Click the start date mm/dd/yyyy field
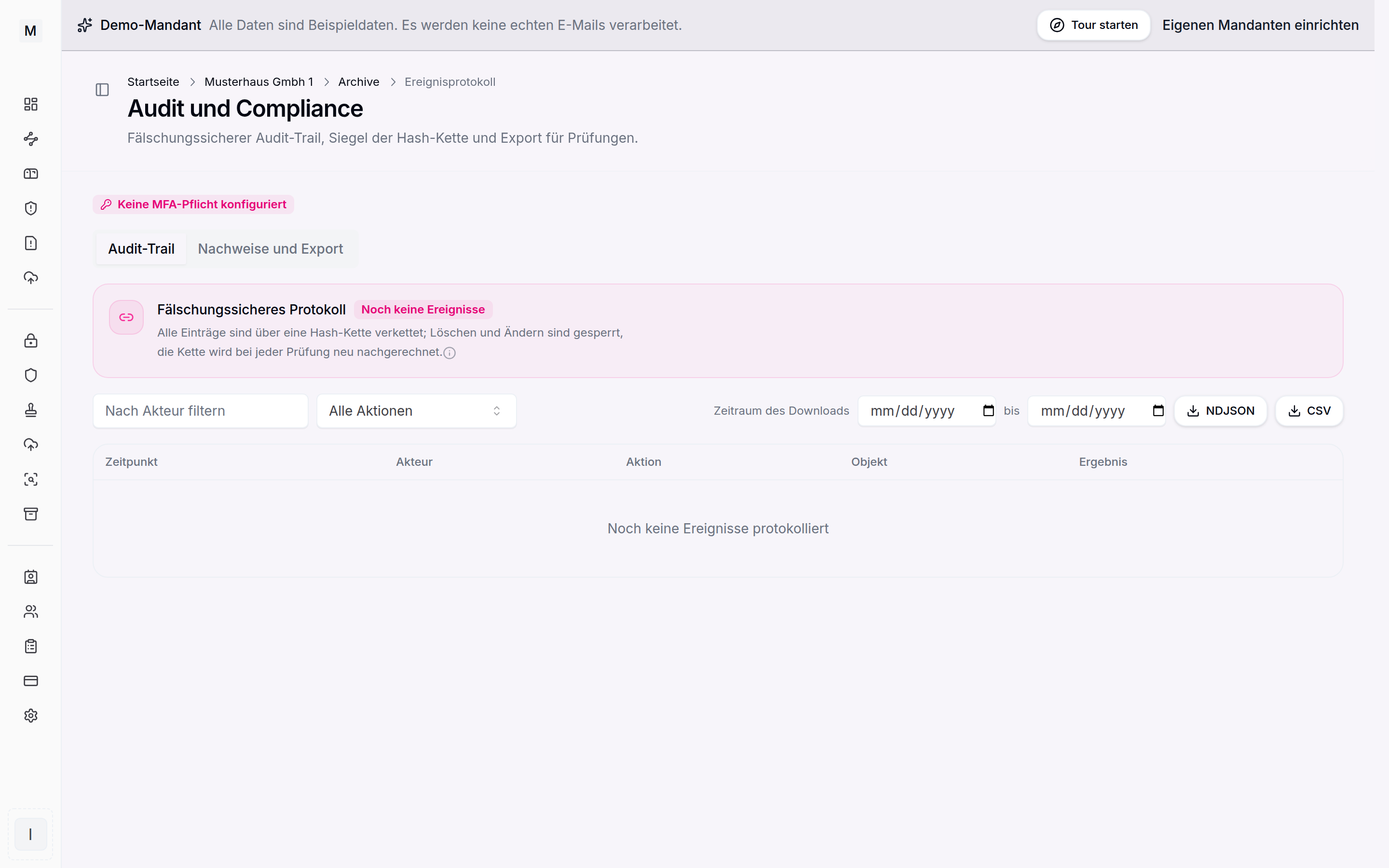The image size is (1389, 868). [x=927, y=411]
